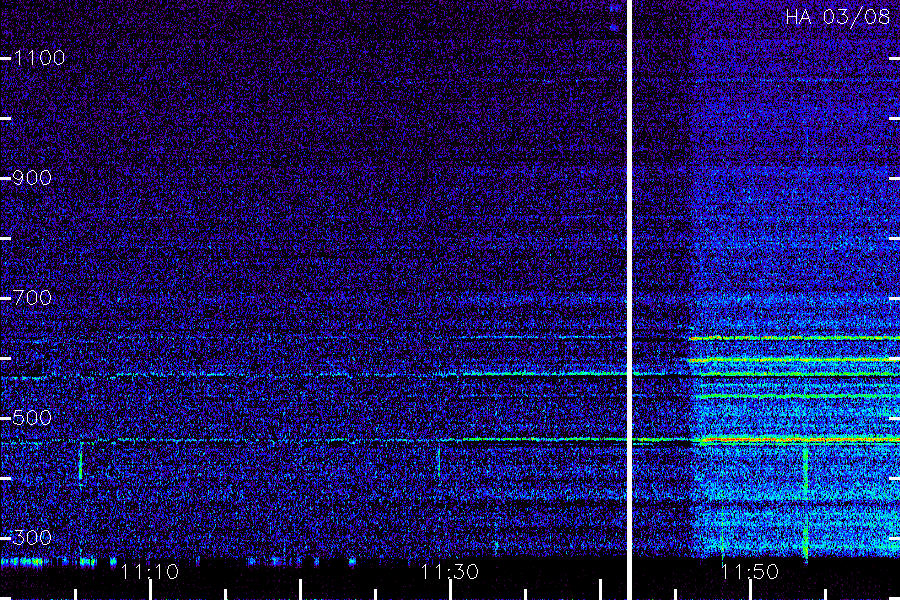Click the 11:30 time axis label
The width and height of the screenshot is (900, 600).
[449, 572]
